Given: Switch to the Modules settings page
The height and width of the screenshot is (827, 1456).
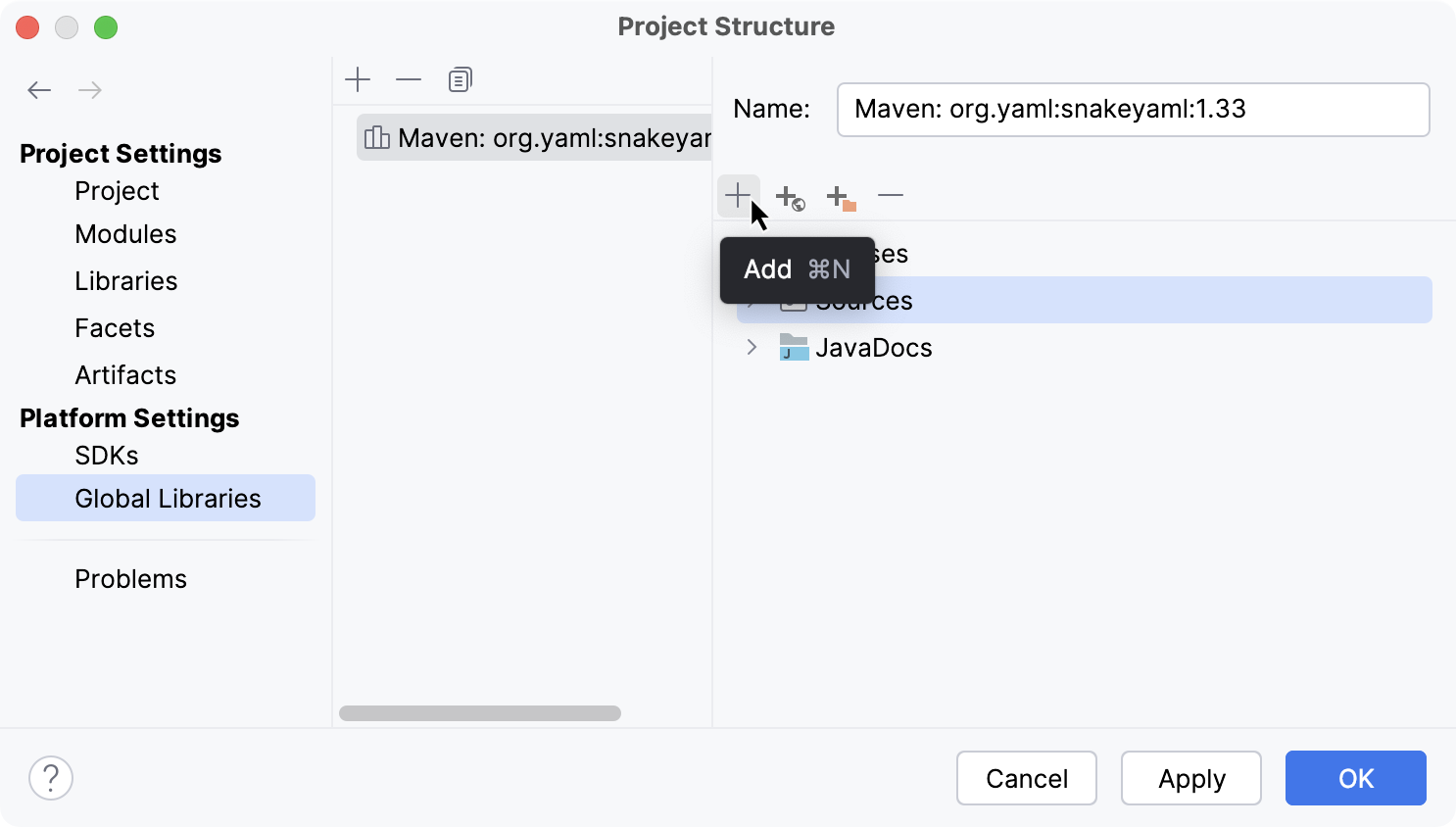Looking at the screenshot, I should (125, 233).
